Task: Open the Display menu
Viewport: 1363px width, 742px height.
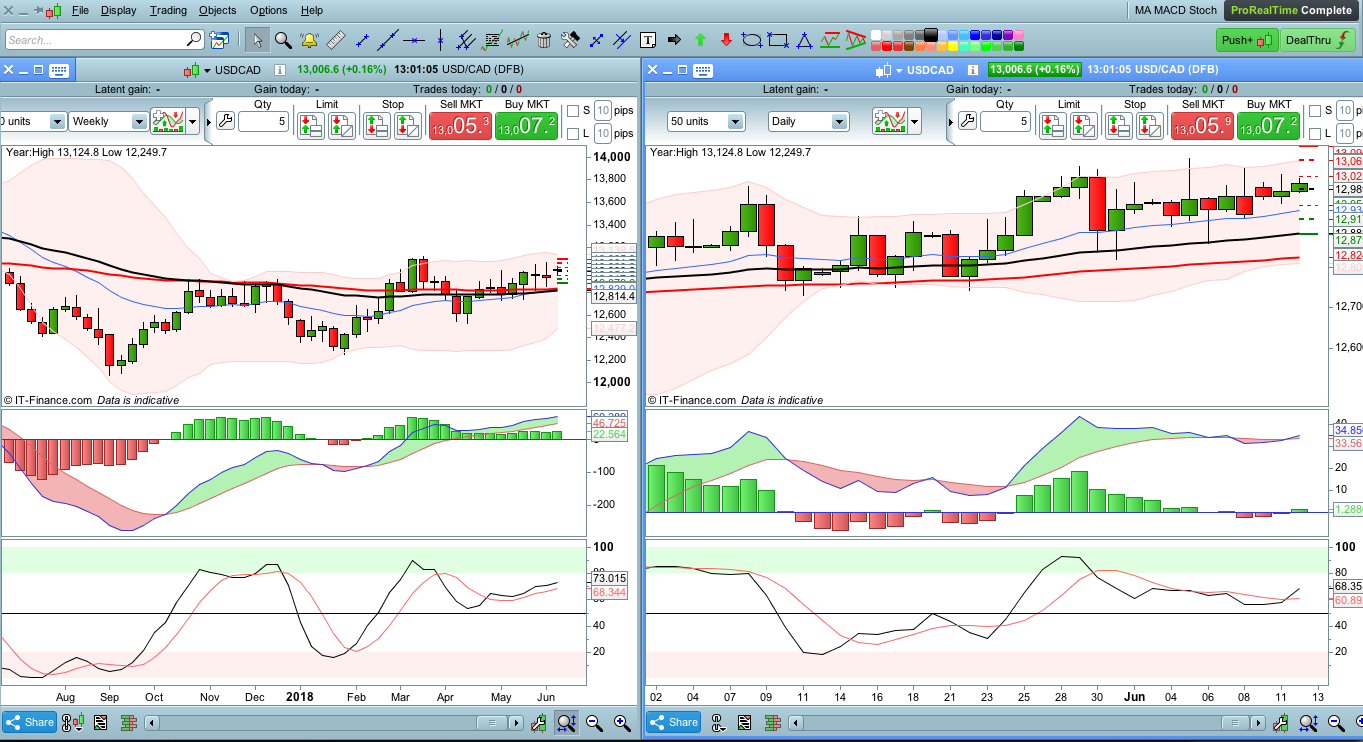Action: [x=119, y=10]
